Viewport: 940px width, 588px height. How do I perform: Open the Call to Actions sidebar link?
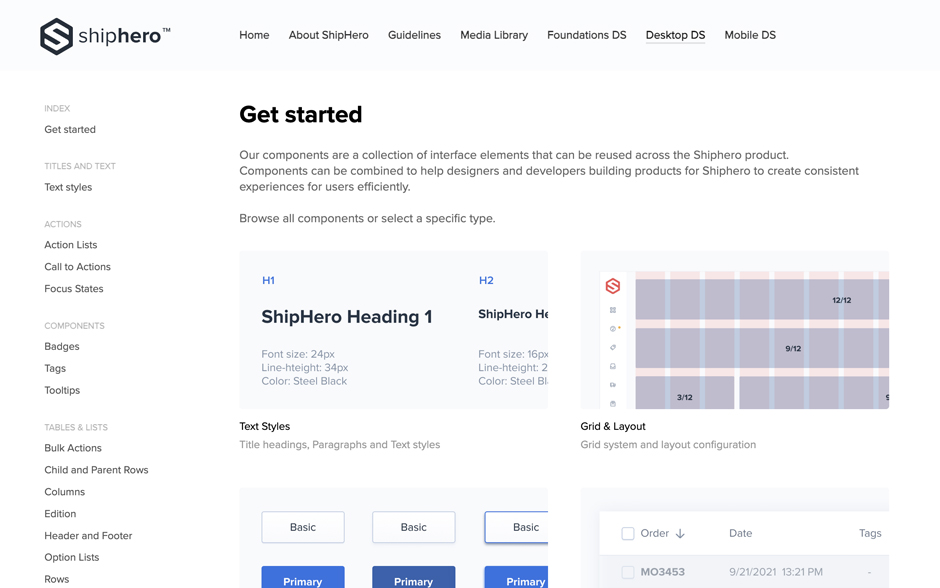[x=77, y=267]
